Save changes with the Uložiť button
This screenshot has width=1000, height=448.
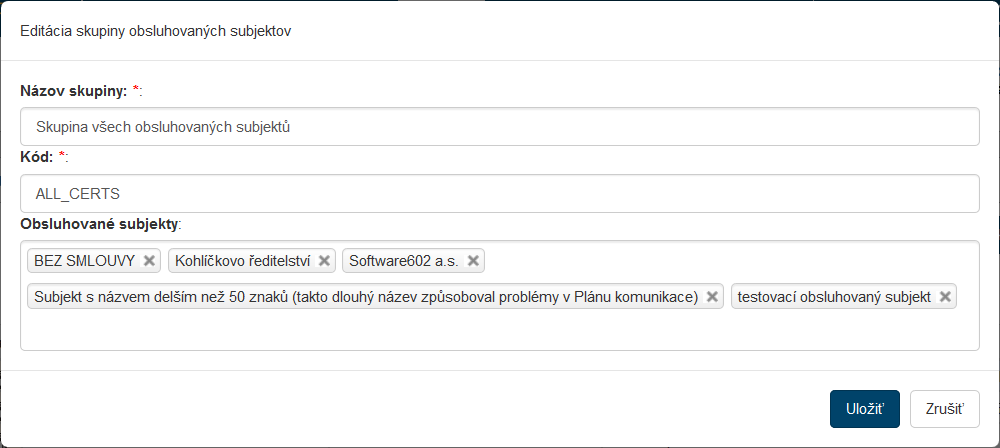(x=864, y=409)
